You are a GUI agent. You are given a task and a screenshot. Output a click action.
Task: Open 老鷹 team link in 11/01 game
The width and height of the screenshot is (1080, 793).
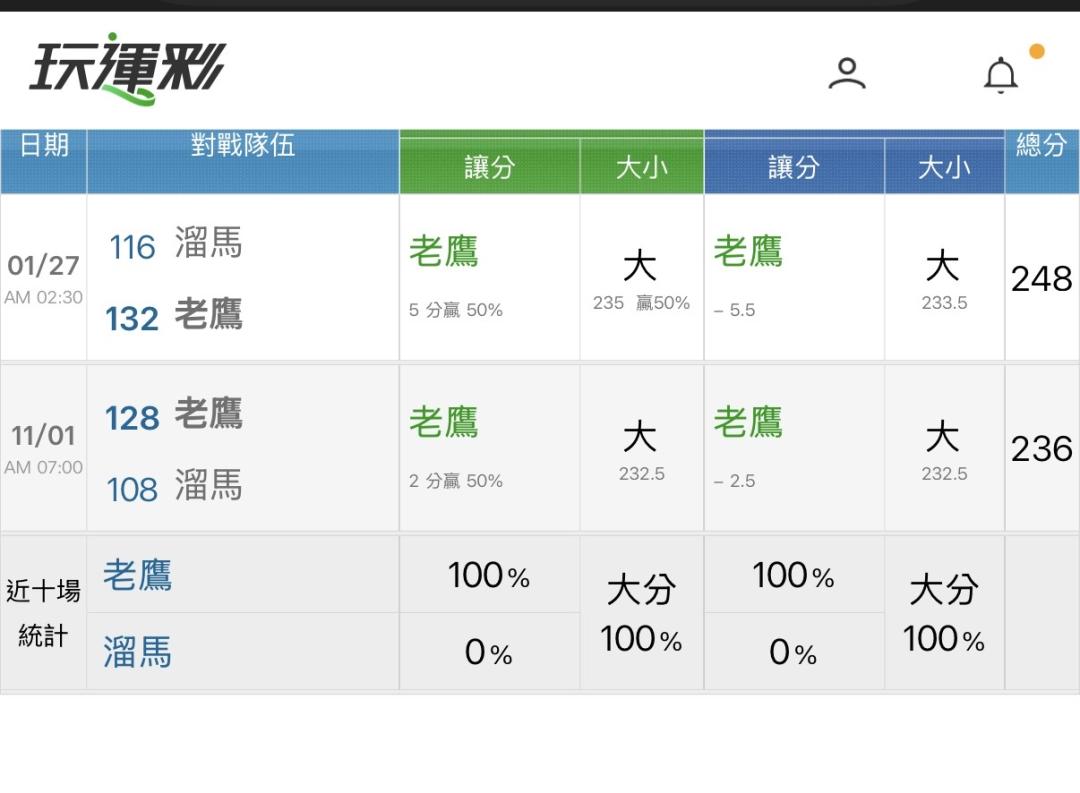pos(208,414)
